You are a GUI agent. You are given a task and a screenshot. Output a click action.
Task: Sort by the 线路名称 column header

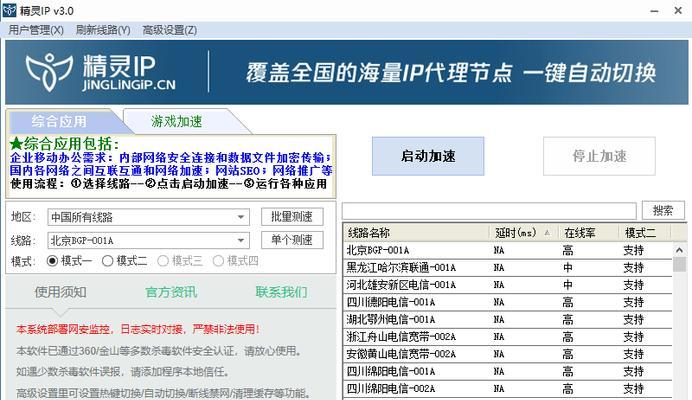[416, 233]
